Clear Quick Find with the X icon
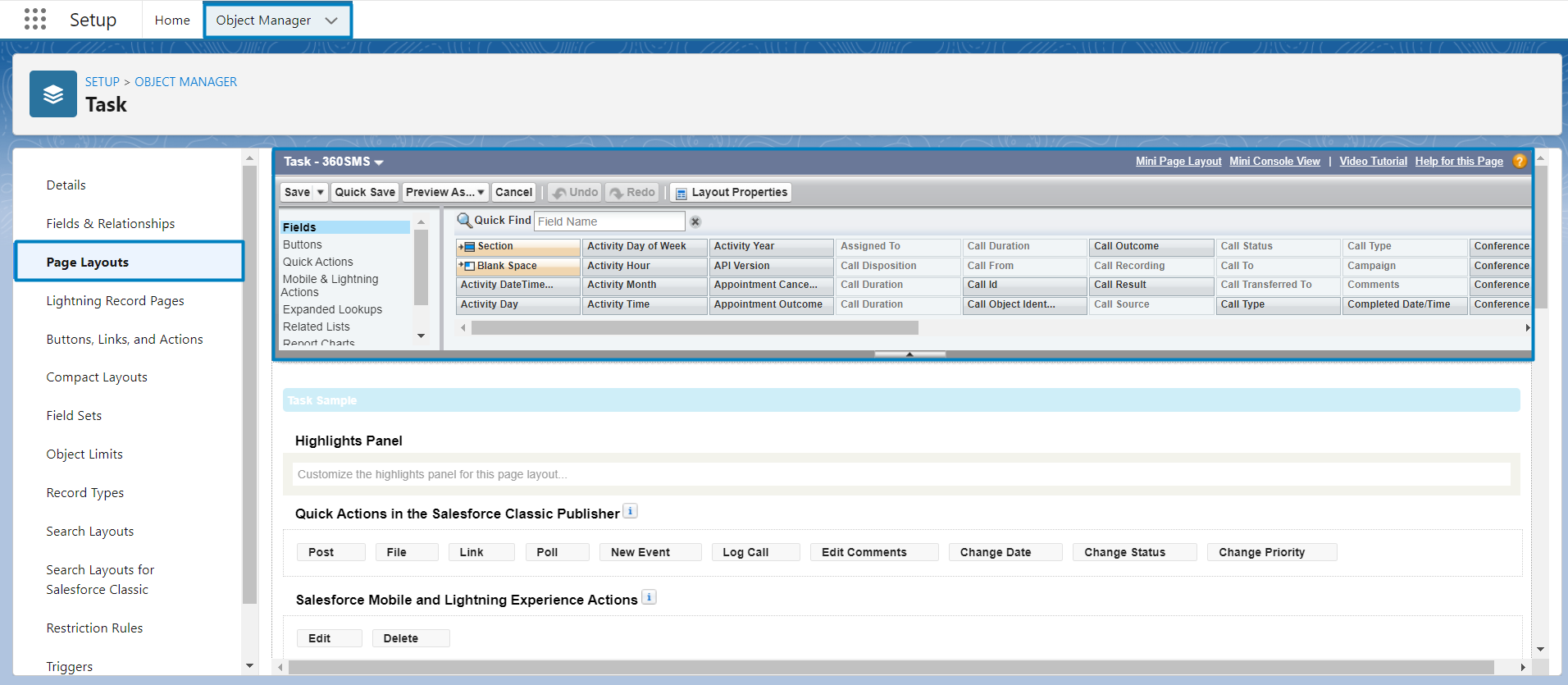Image resolution: width=1568 pixels, height=685 pixels. point(695,221)
